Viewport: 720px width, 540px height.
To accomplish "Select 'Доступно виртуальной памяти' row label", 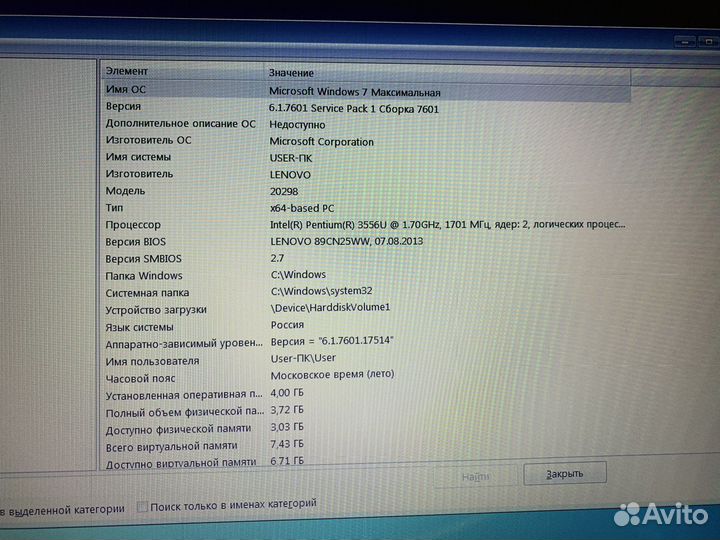I will (180, 463).
